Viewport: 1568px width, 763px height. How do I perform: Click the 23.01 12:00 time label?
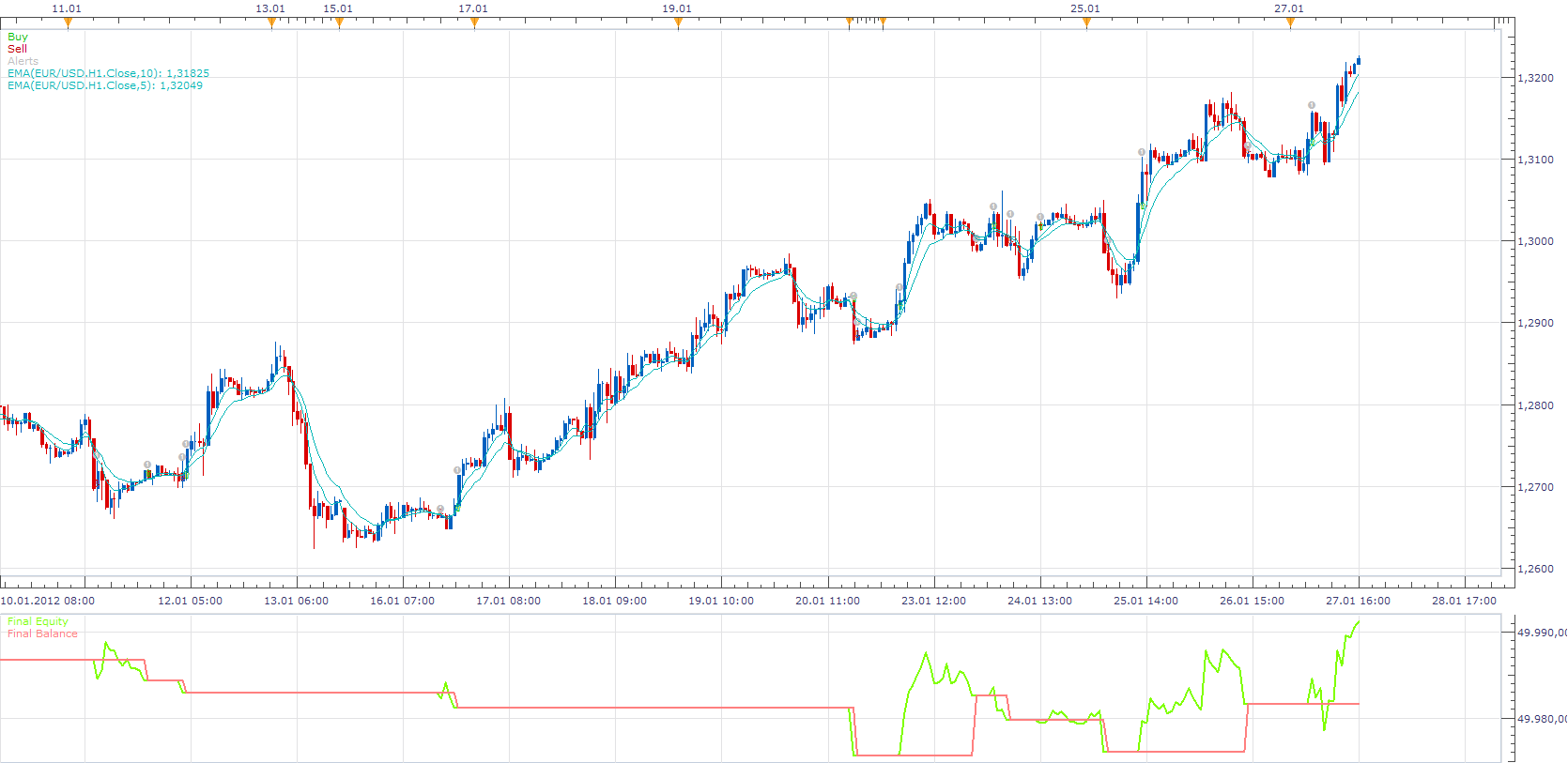pyautogui.click(x=934, y=601)
